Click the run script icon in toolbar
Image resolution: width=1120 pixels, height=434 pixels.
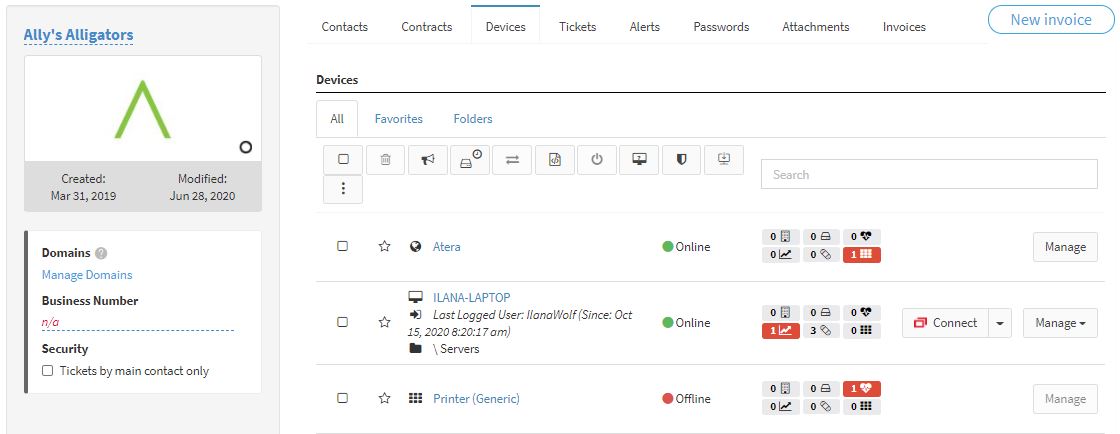(x=555, y=160)
